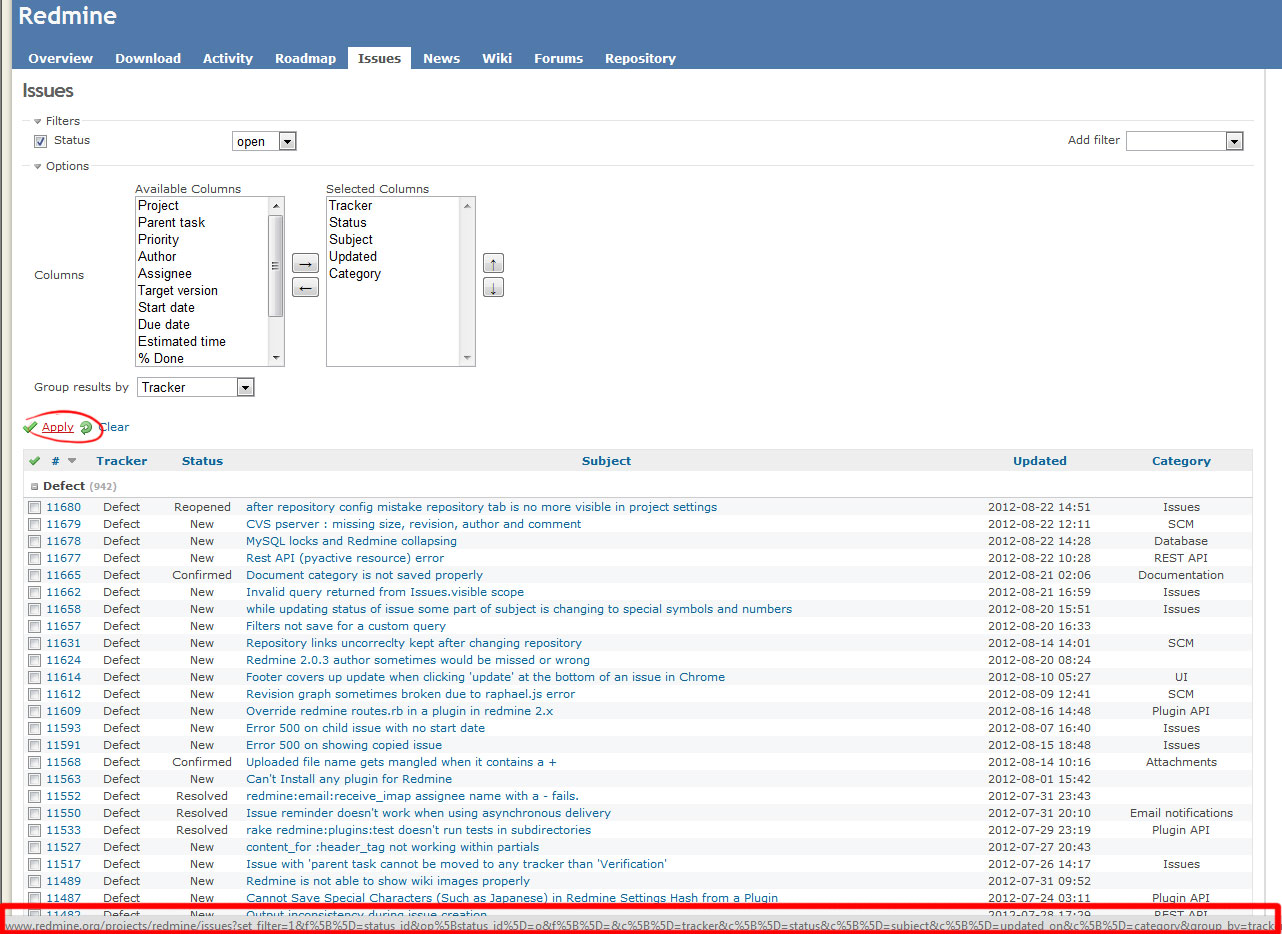
Task: Open 'Redmine is not able to show wiki images properly'
Action: point(388,881)
